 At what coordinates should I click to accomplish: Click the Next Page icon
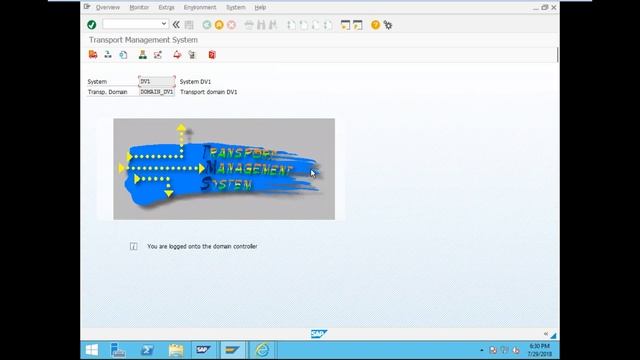pyautogui.click(x=316, y=25)
